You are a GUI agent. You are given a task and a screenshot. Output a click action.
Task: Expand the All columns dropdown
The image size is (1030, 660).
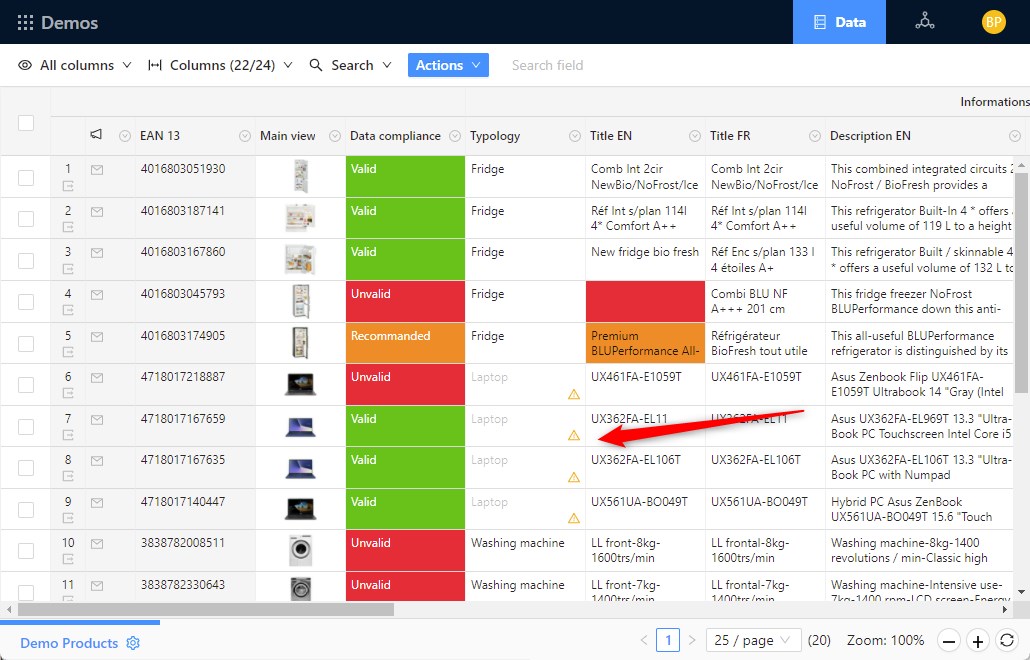(x=75, y=65)
